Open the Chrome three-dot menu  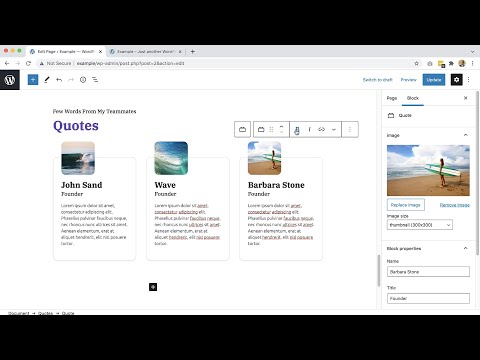tap(472, 63)
